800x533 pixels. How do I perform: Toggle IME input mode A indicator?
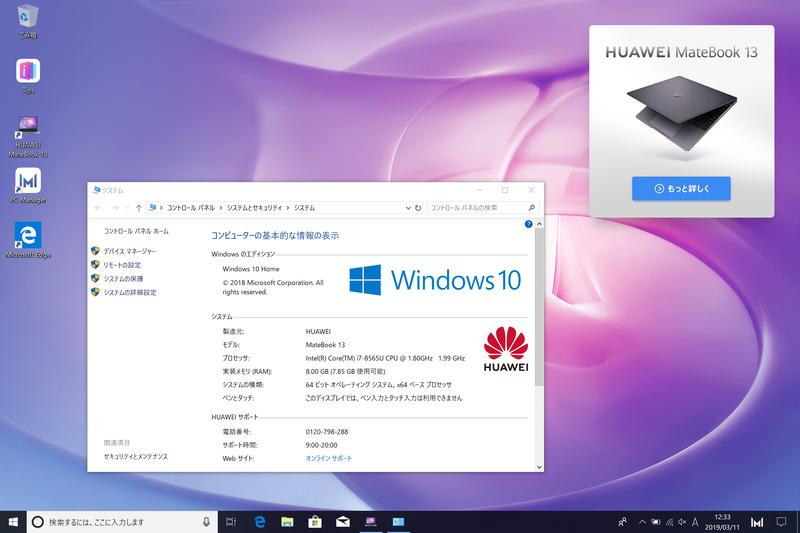(x=695, y=522)
